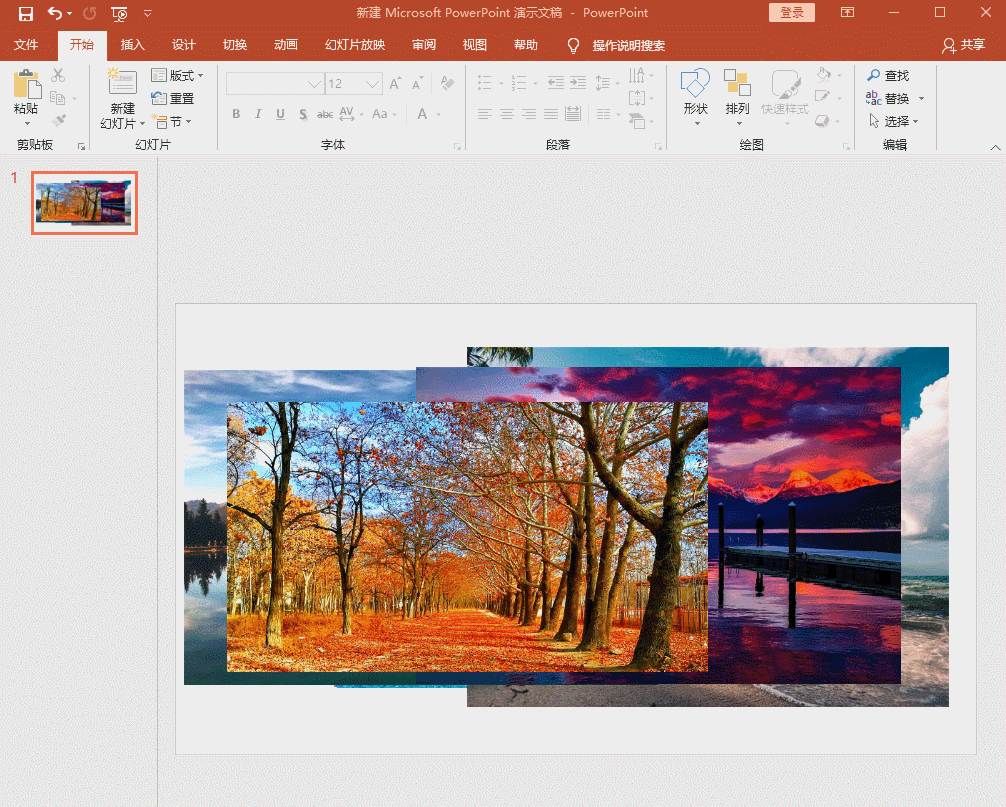Expand the Select (选择) dropdown
Viewport: 1006px width, 807px height.
(914, 122)
